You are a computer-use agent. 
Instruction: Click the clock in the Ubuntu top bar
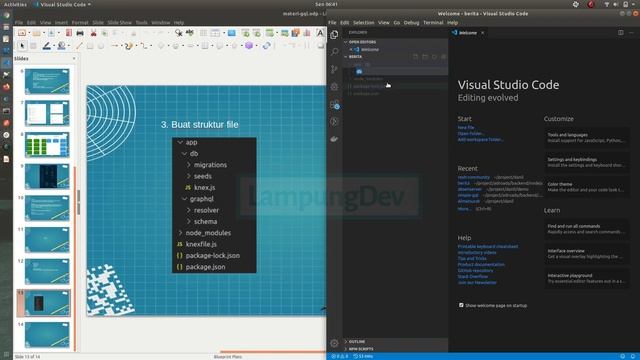pos(326,4)
